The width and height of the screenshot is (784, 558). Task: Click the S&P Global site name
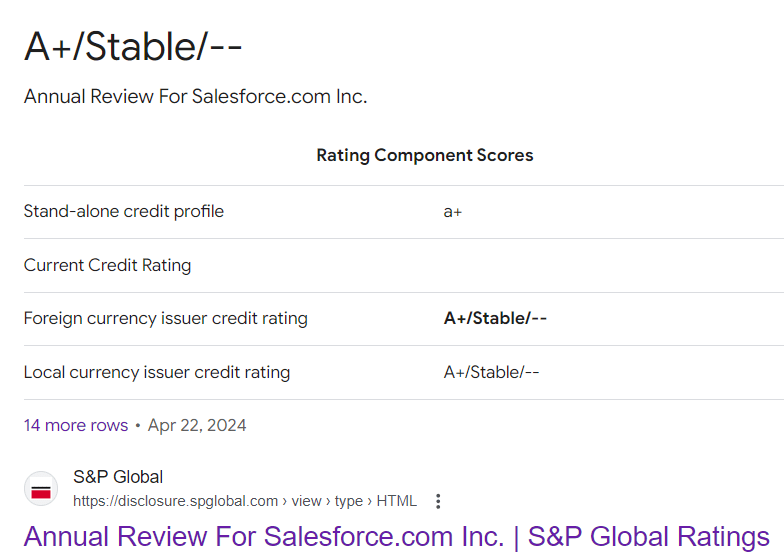(118, 477)
